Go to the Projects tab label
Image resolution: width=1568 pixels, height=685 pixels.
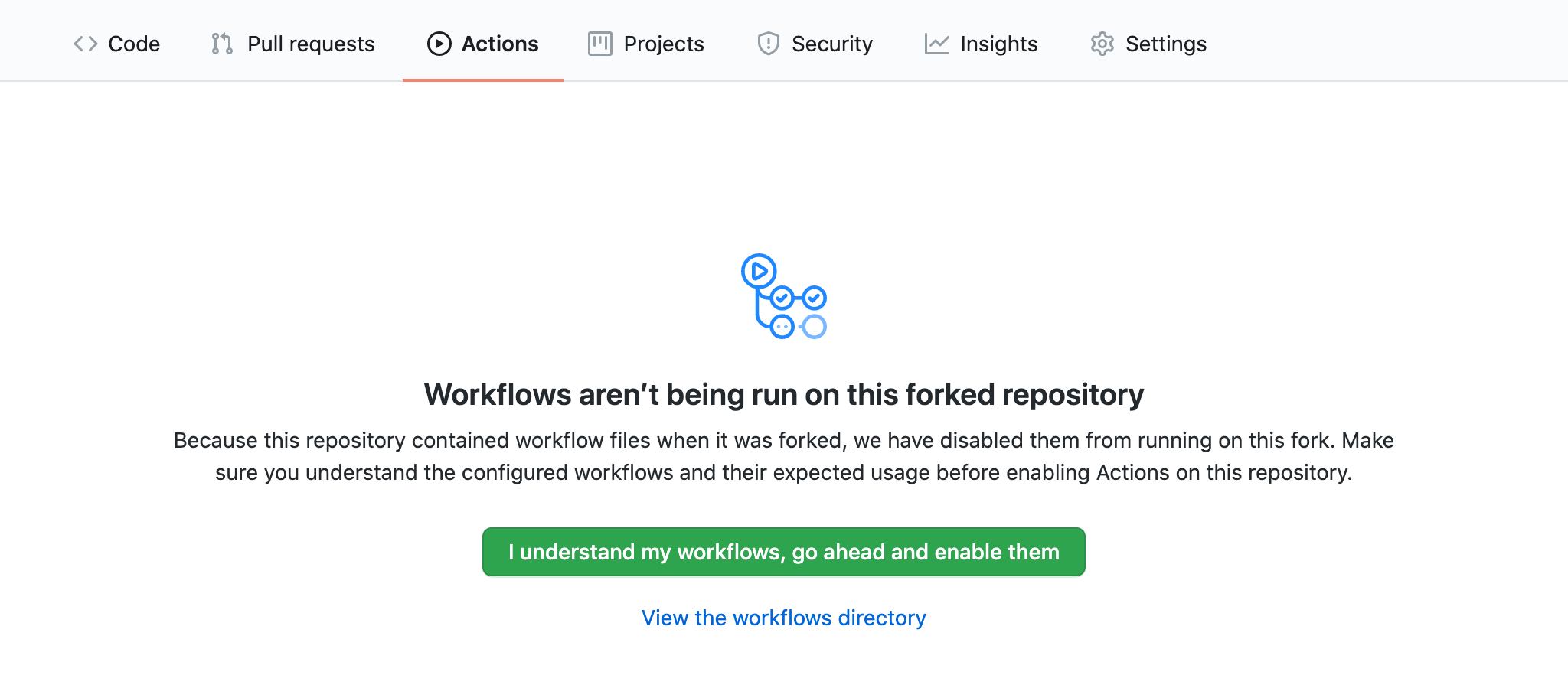tap(664, 44)
